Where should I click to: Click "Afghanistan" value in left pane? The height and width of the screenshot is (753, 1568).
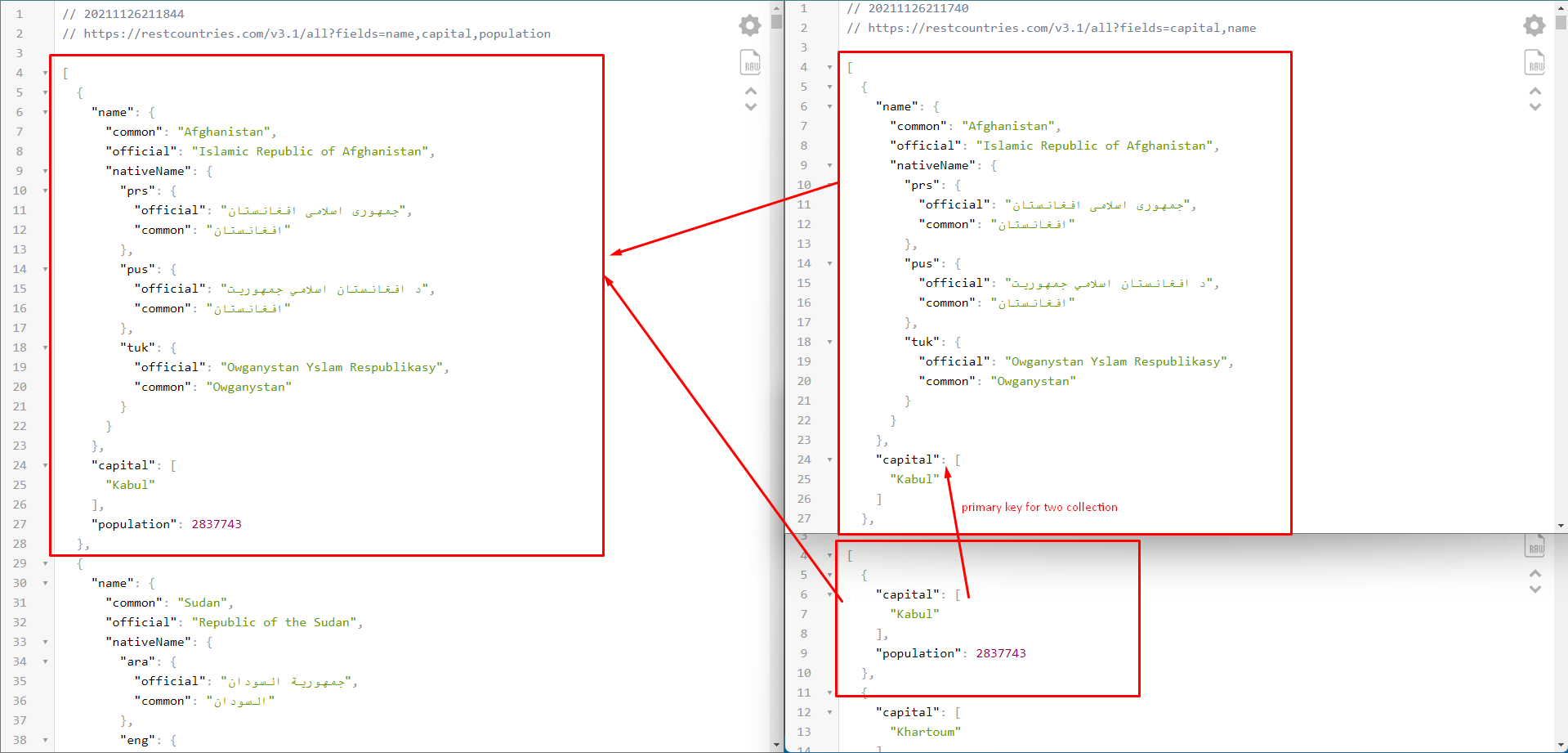coord(224,132)
